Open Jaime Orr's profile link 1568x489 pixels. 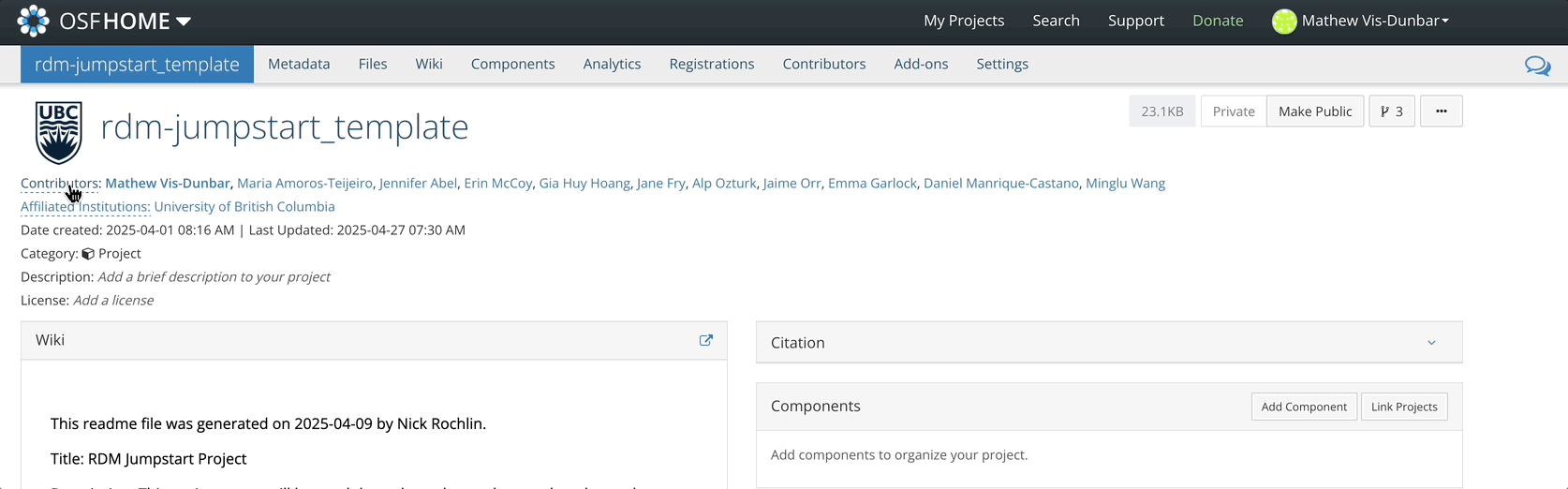coord(792,184)
